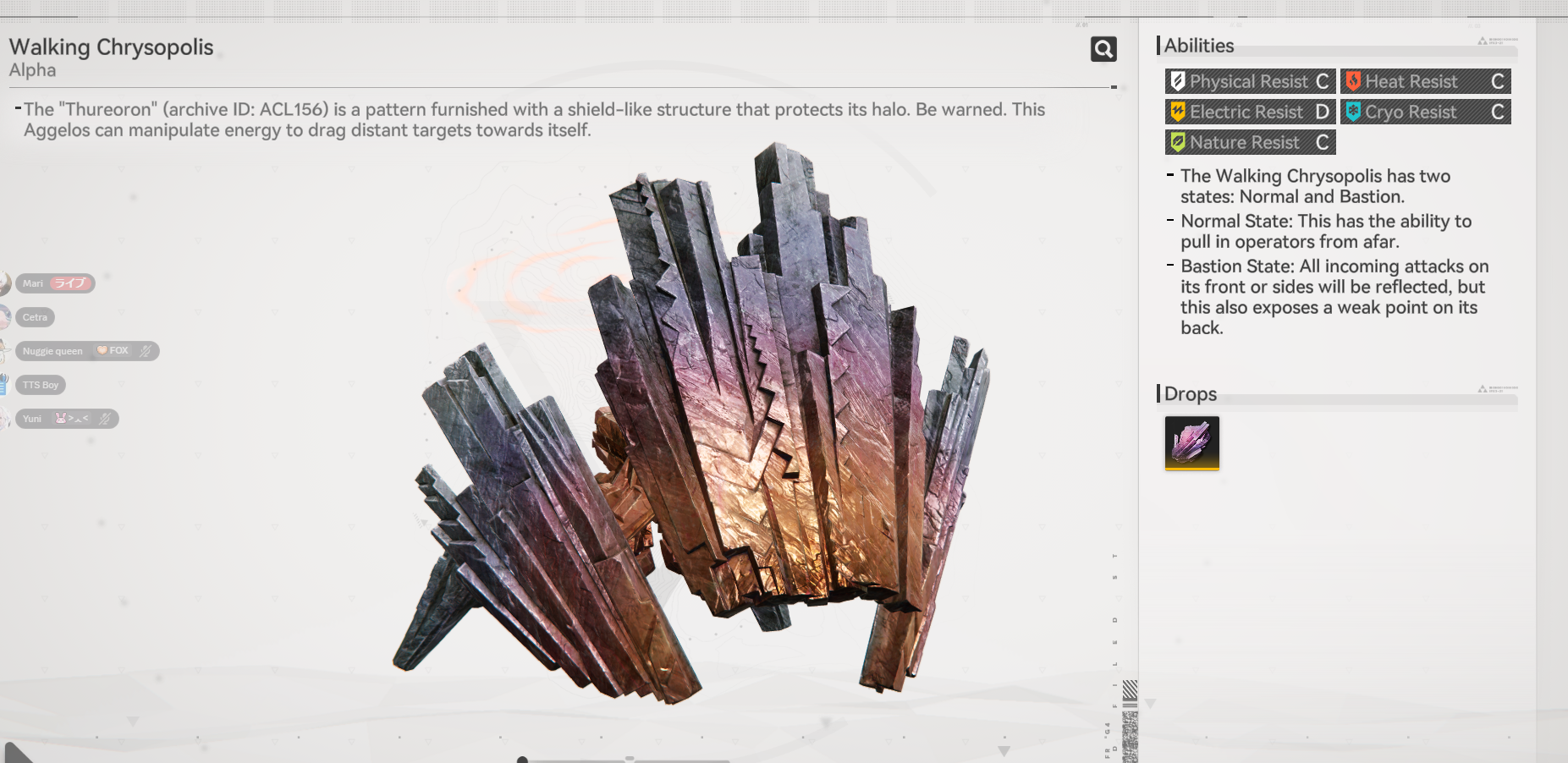Screen dimensions: 1568x763
Task: Click muted microphone icon beside Yuni
Action: tap(105, 419)
